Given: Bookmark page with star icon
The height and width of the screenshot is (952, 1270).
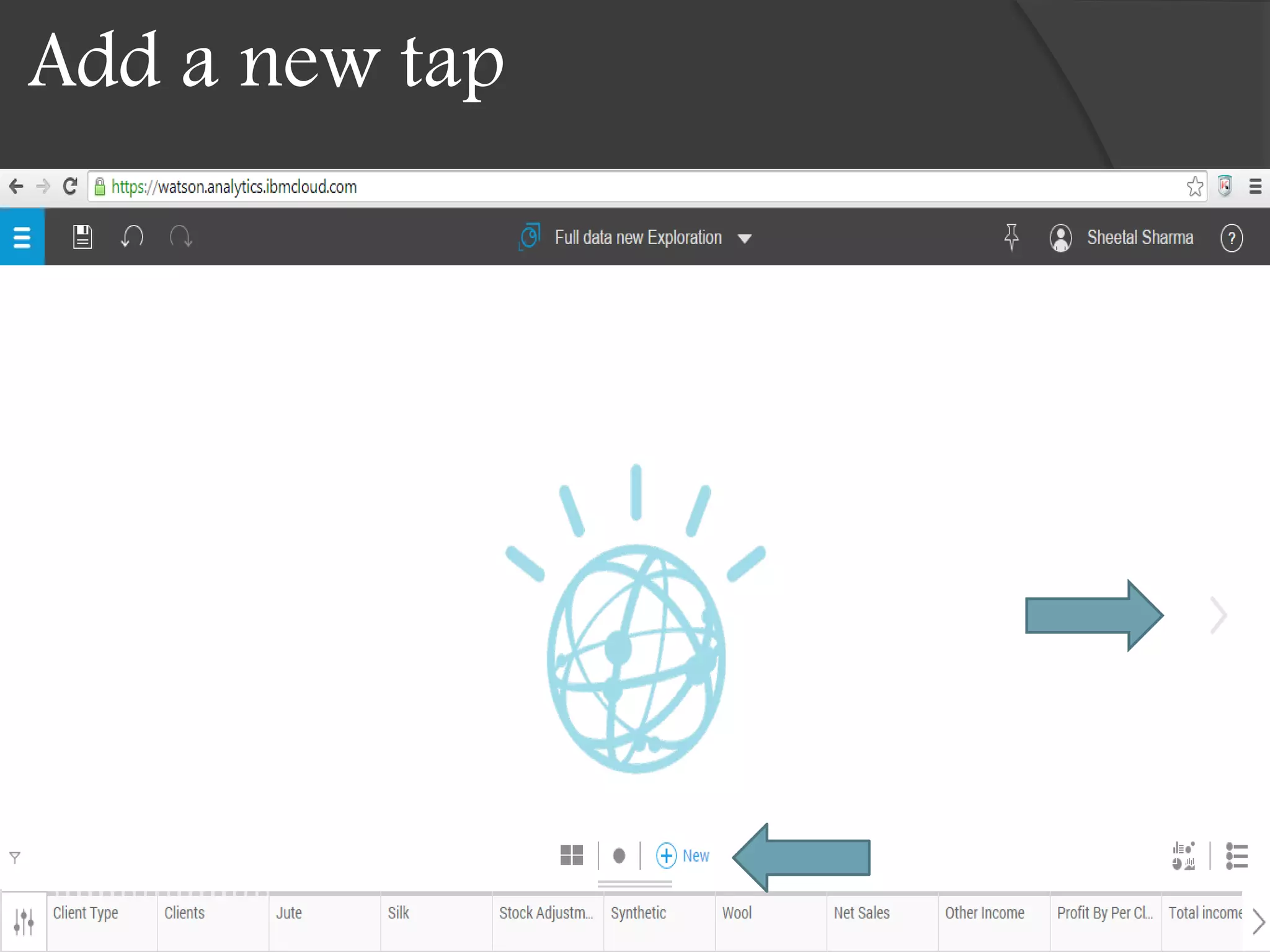Looking at the screenshot, I should (x=1194, y=187).
